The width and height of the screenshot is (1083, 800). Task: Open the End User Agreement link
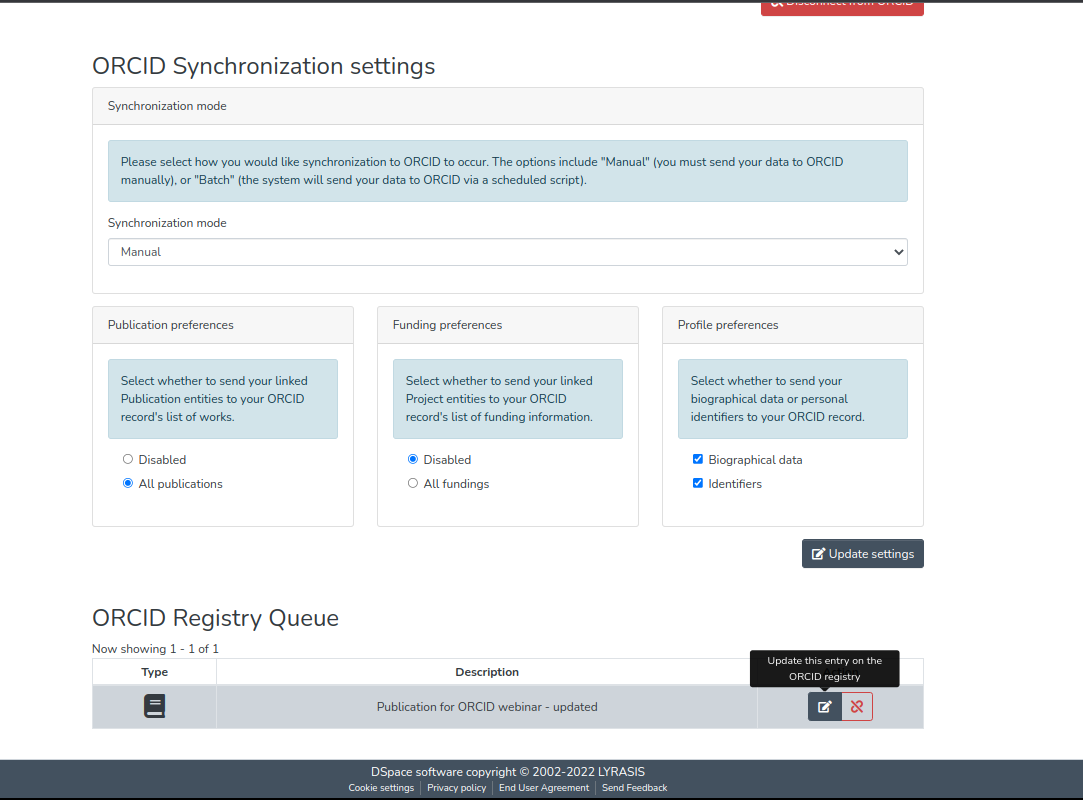(544, 788)
